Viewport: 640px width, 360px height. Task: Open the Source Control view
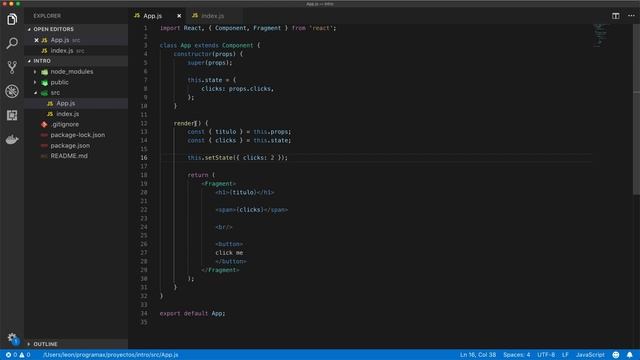click(12, 67)
